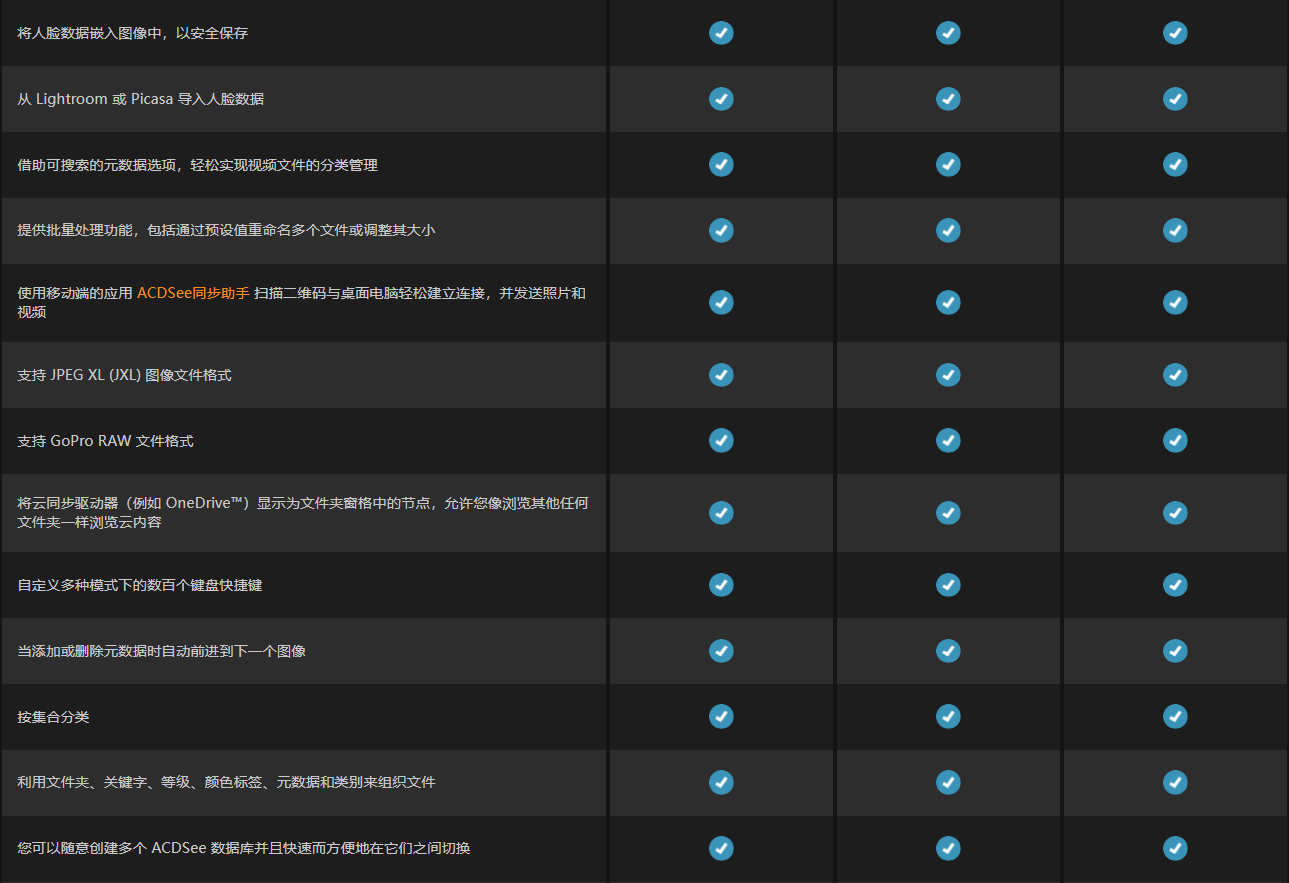Click first-column checkmark for 多个 ACDSee 数据库 row
Image resolution: width=1289 pixels, height=883 pixels.
pyautogui.click(x=721, y=848)
